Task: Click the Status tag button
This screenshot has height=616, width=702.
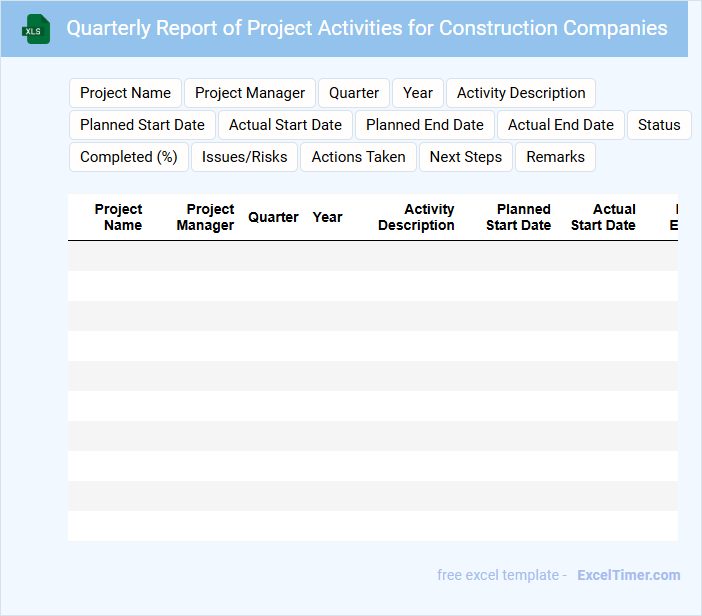Action: [x=659, y=125]
